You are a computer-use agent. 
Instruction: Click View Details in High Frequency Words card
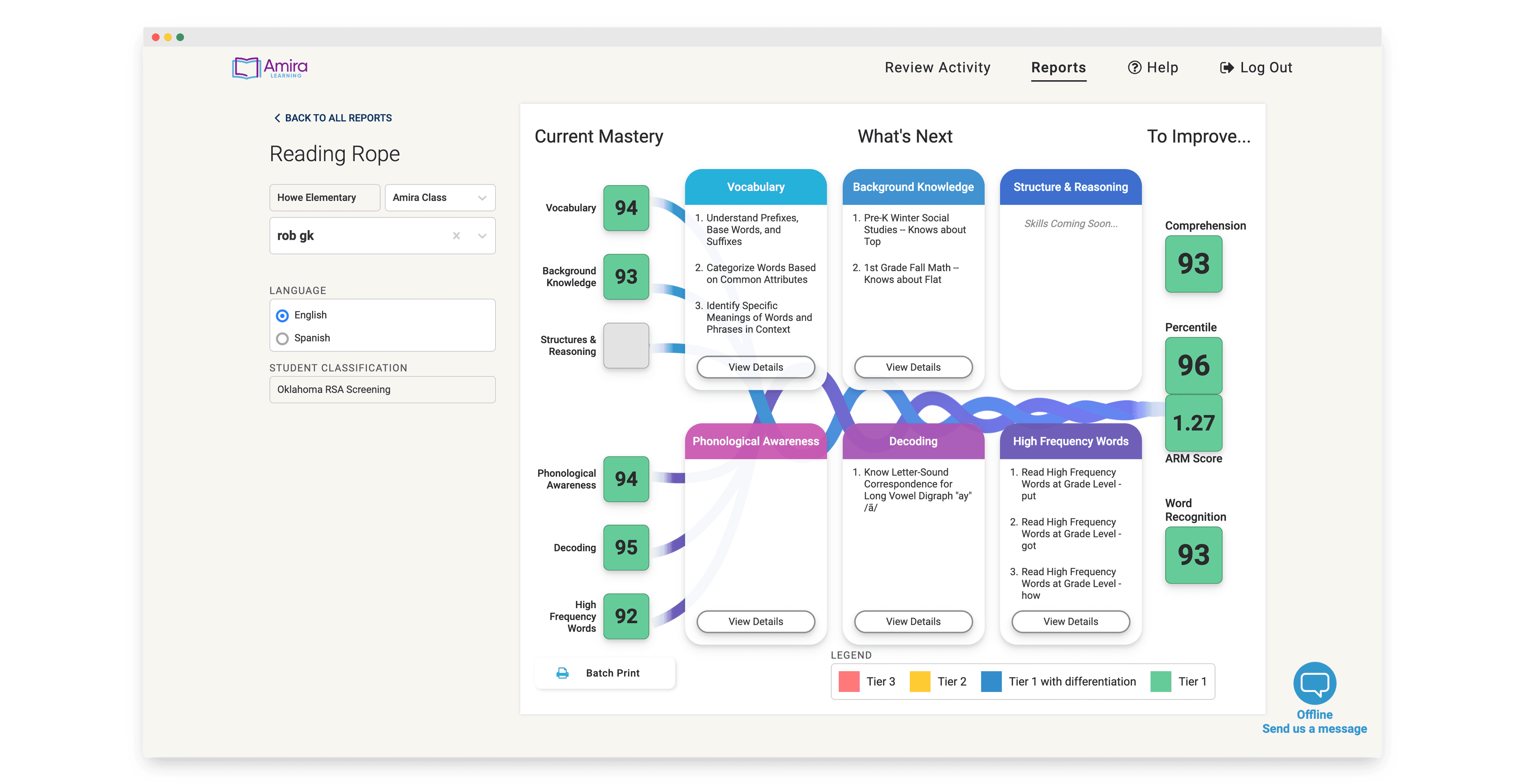pos(1070,621)
